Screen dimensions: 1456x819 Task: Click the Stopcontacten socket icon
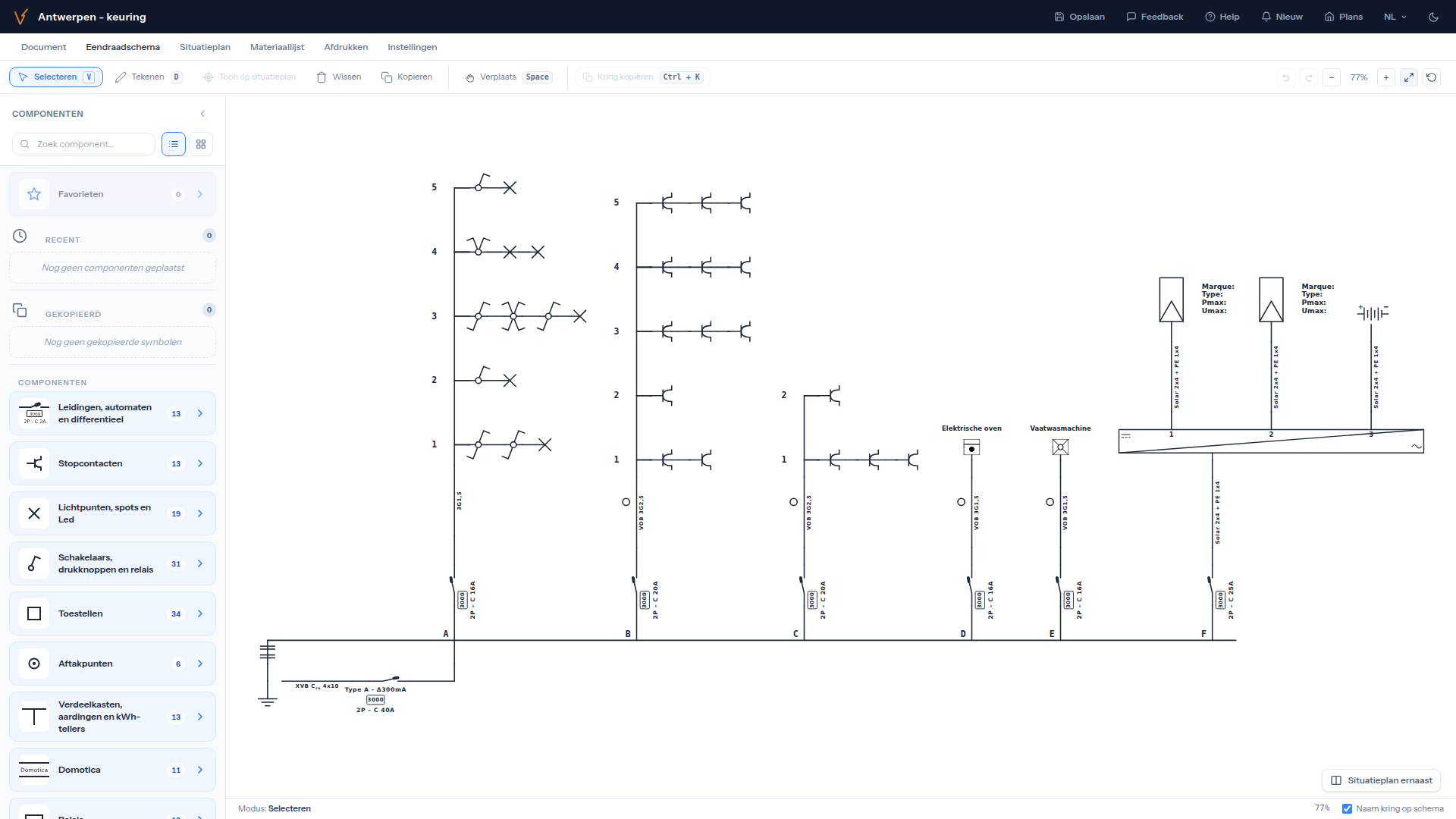(x=34, y=463)
